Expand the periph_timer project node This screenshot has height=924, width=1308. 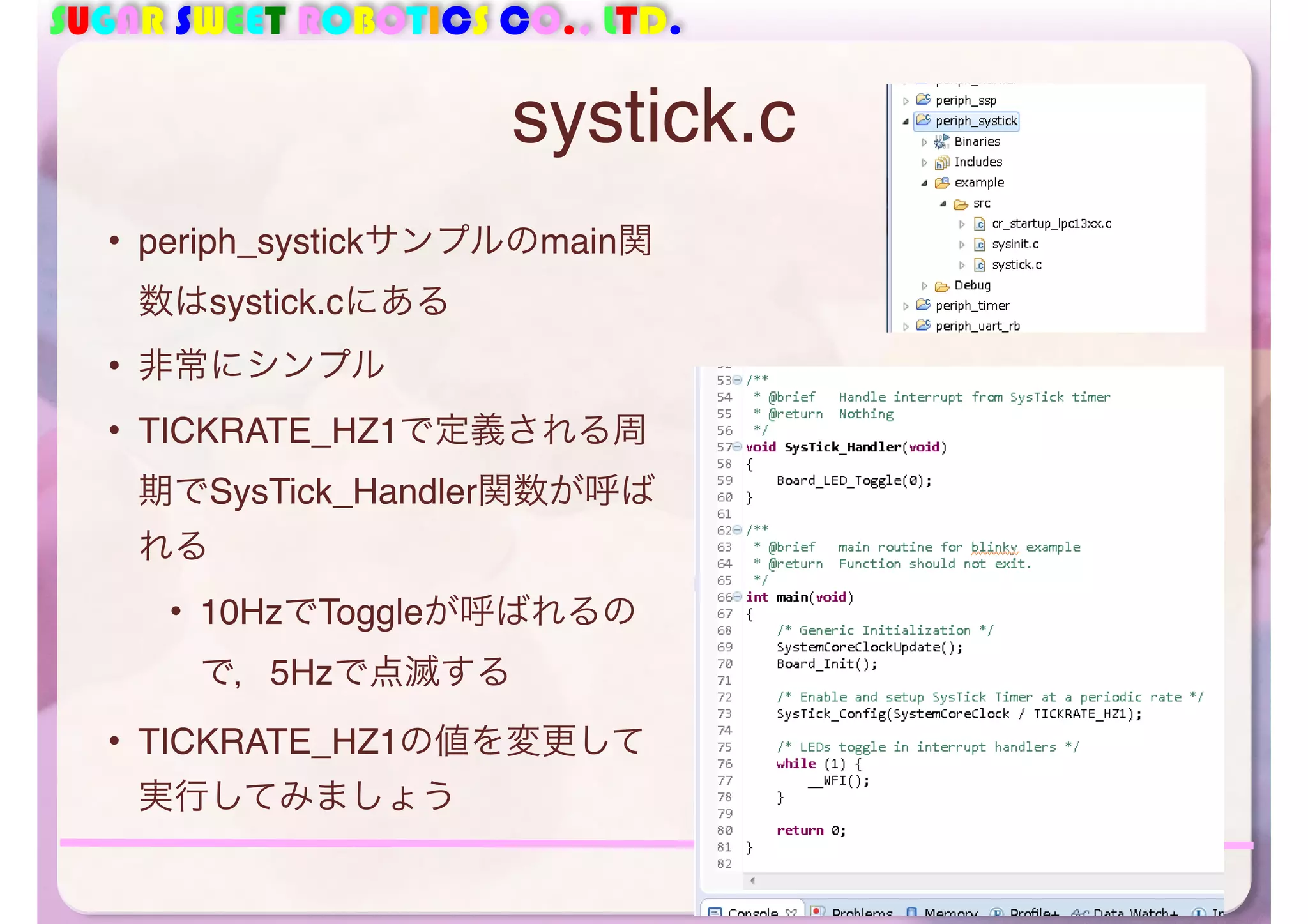point(906,306)
